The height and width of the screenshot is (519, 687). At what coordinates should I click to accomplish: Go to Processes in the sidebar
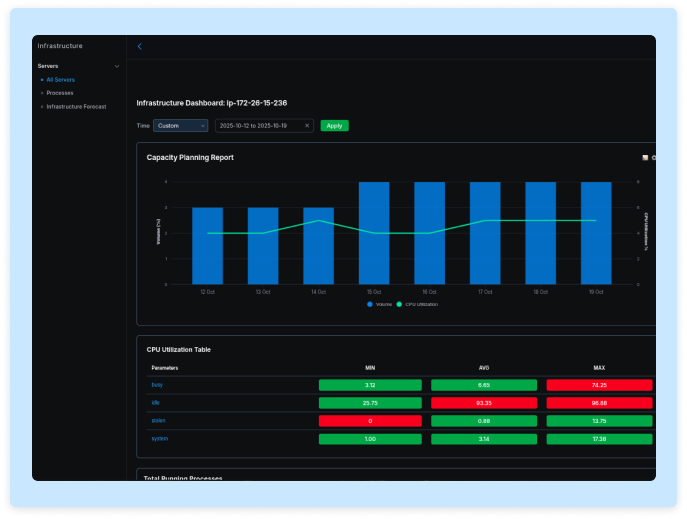click(x=60, y=93)
